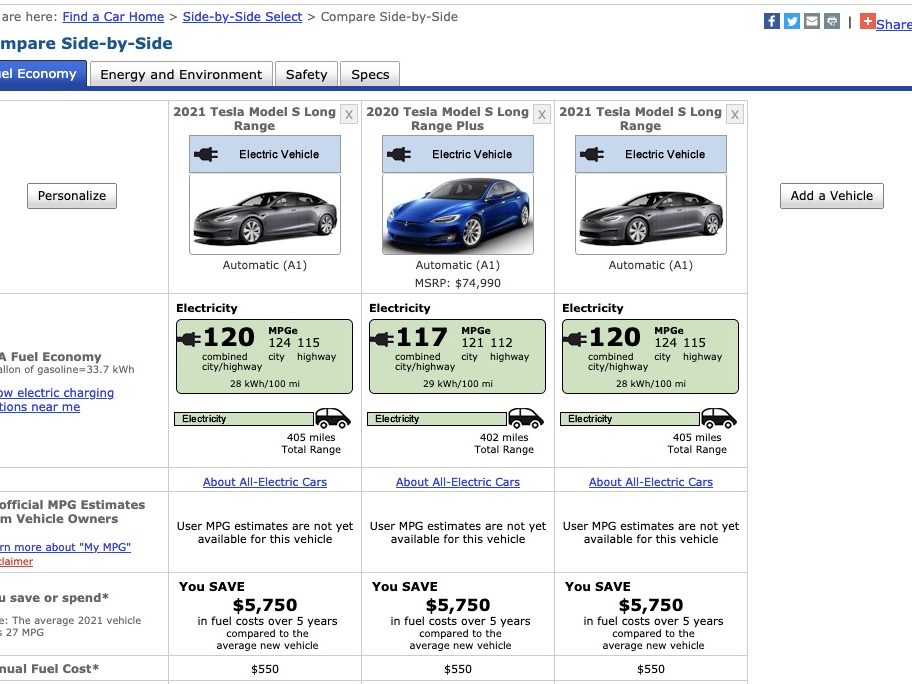
Task: Click plug icon in third Electric Vehicle banner
Action: [592, 154]
